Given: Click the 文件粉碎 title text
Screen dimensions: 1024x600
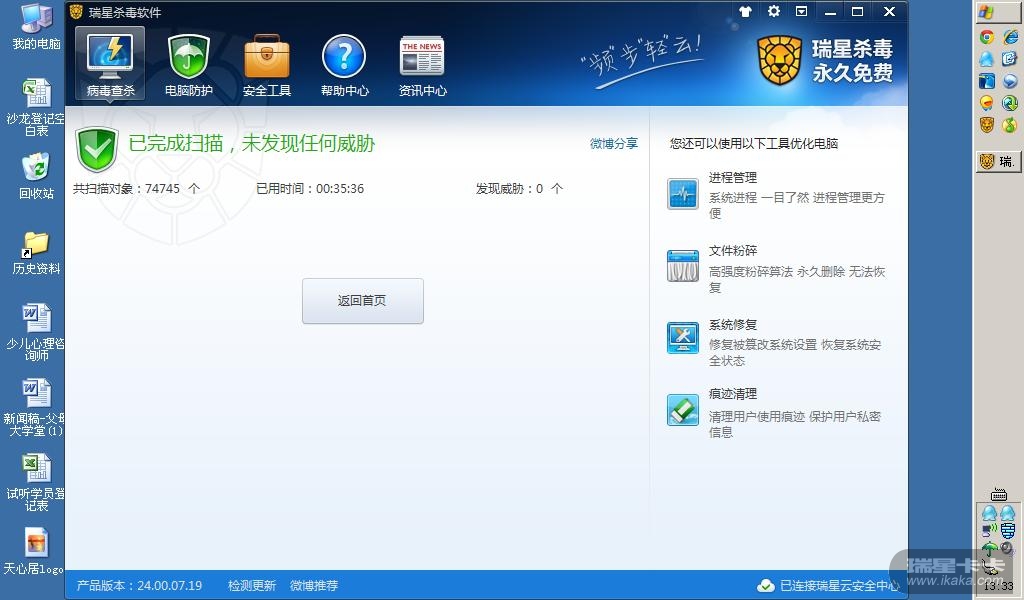Looking at the screenshot, I should coord(733,251).
